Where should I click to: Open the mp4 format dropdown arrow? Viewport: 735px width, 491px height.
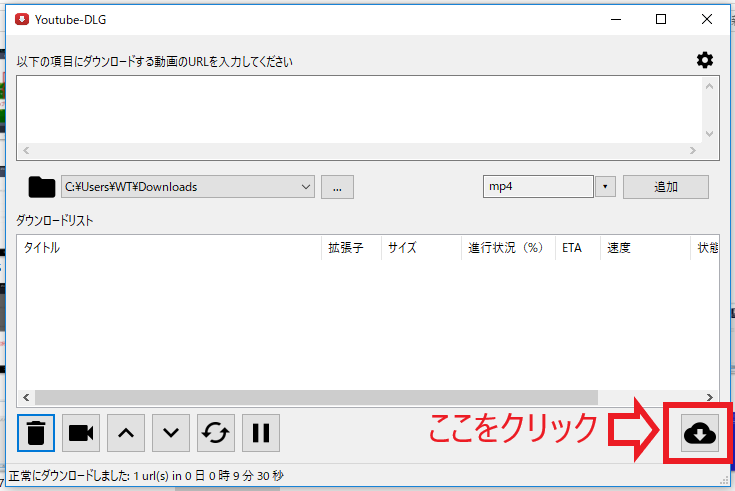tap(605, 187)
